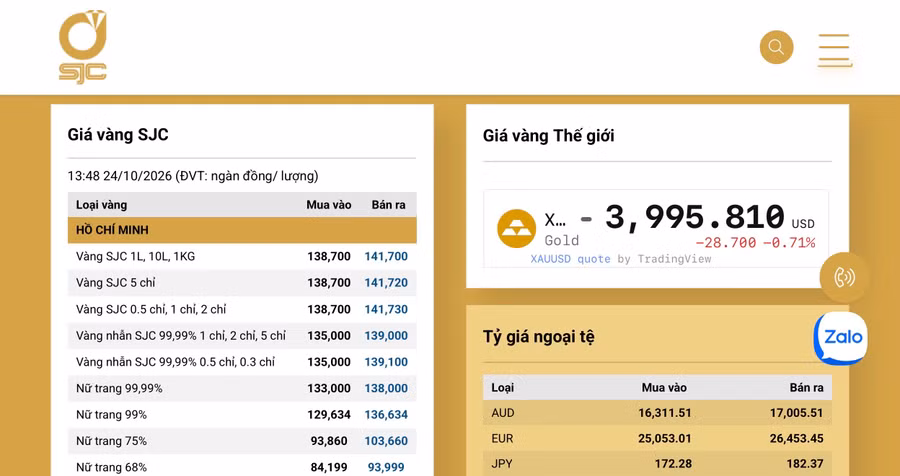
Task: Click sell price 103,660
Action: [386, 442]
